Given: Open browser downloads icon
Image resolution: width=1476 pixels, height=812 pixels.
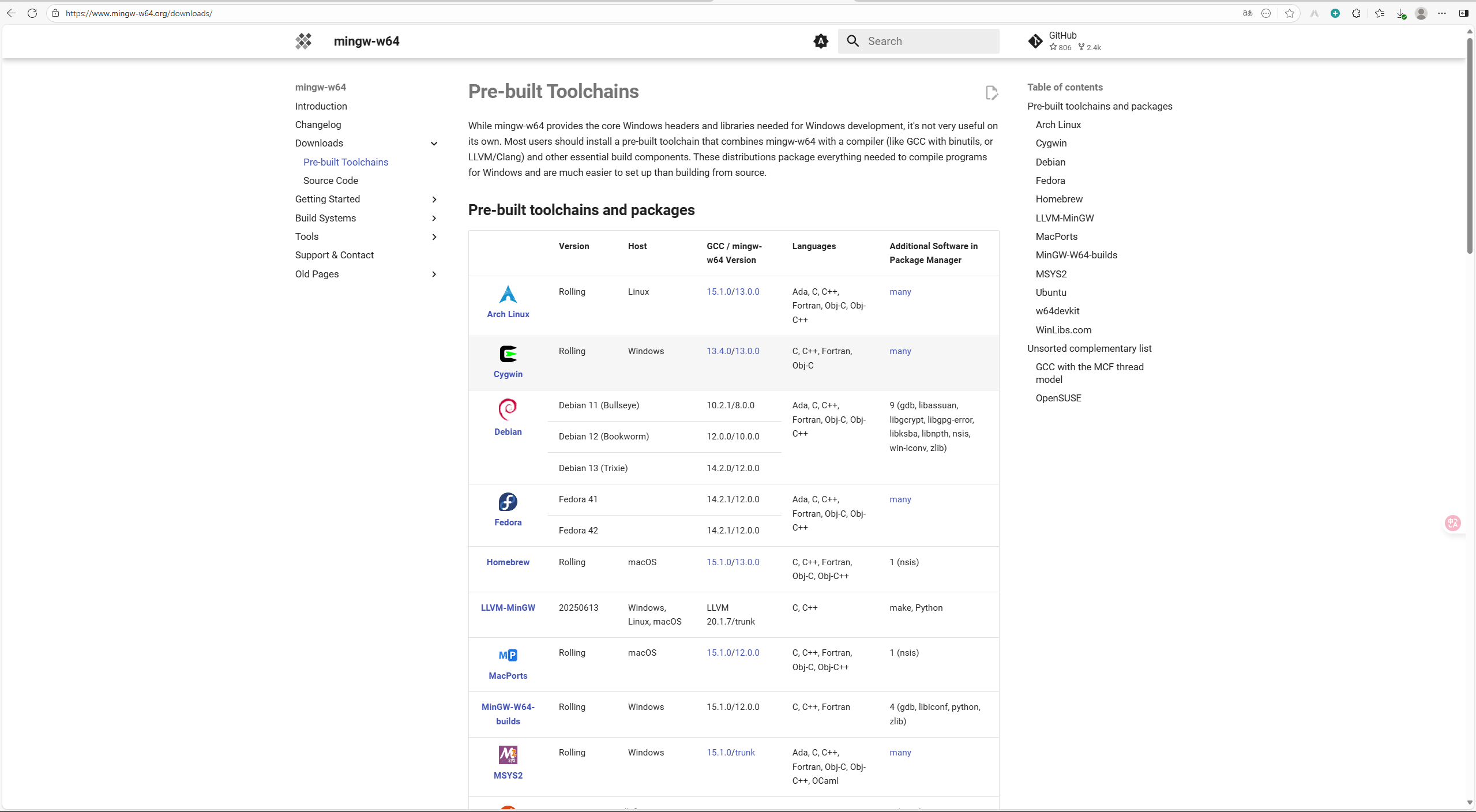Looking at the screenshot, I should 1401,13.
